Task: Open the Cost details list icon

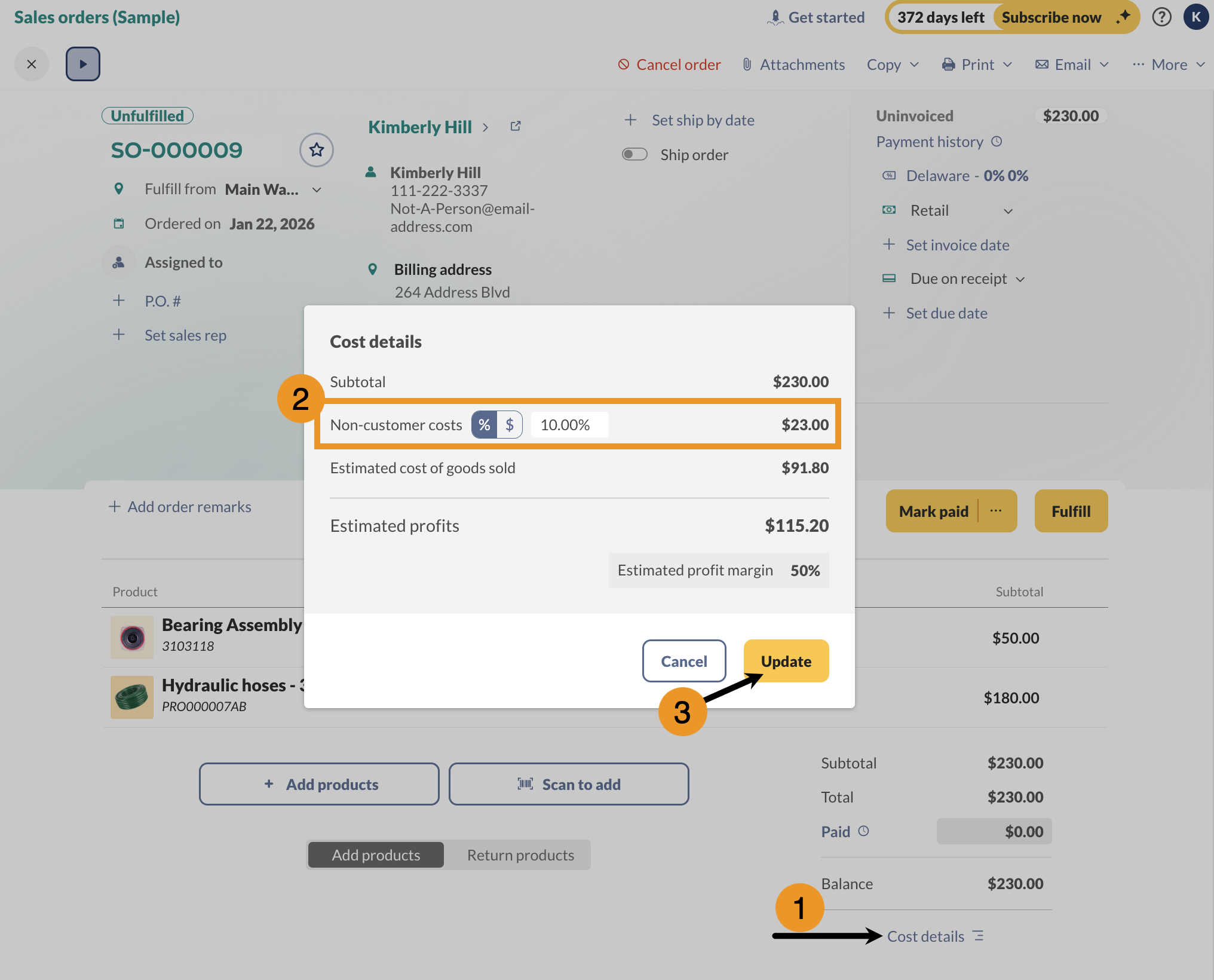Action: pos(978,936)
